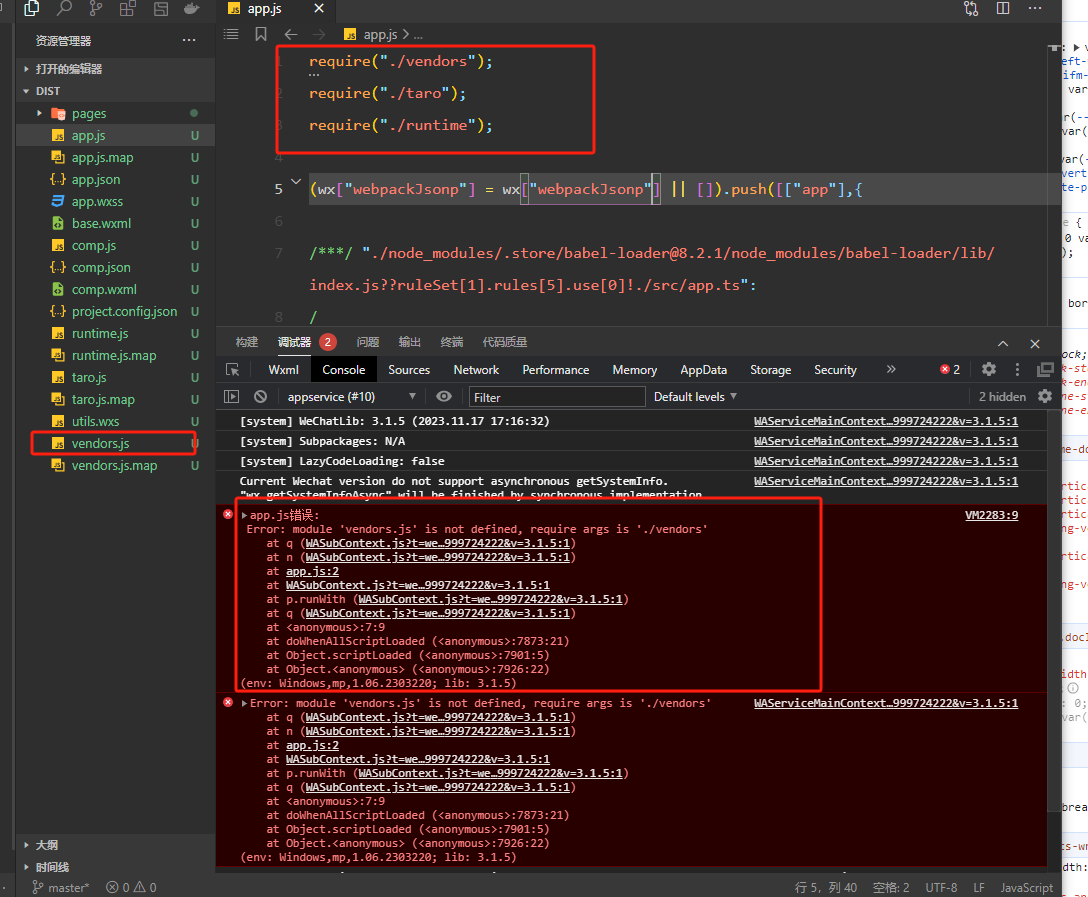The width and height of the screenshot is (1088, 897).
Task: Open DevTools settings gear icon
Action: pyautogui.click(x=989, y=369)
